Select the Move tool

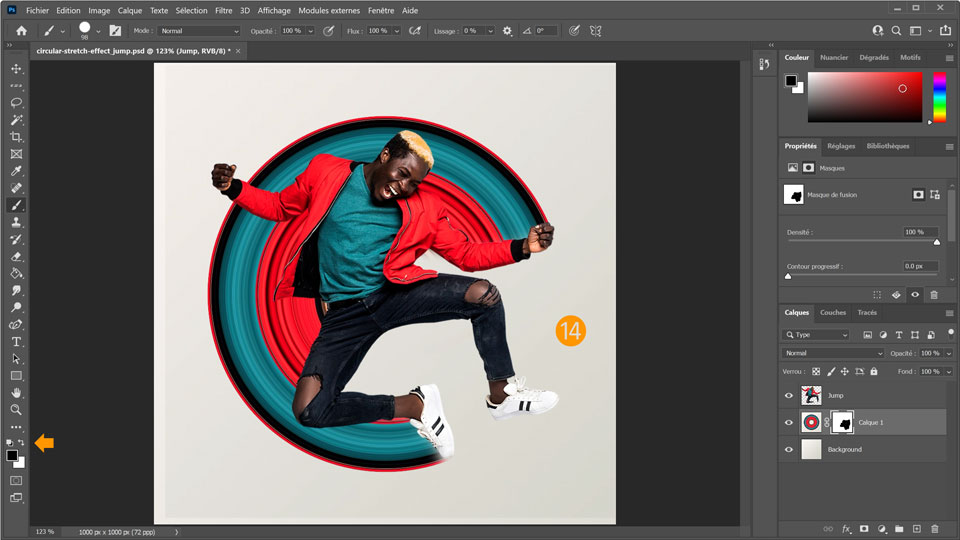click(x=16, y=68)
